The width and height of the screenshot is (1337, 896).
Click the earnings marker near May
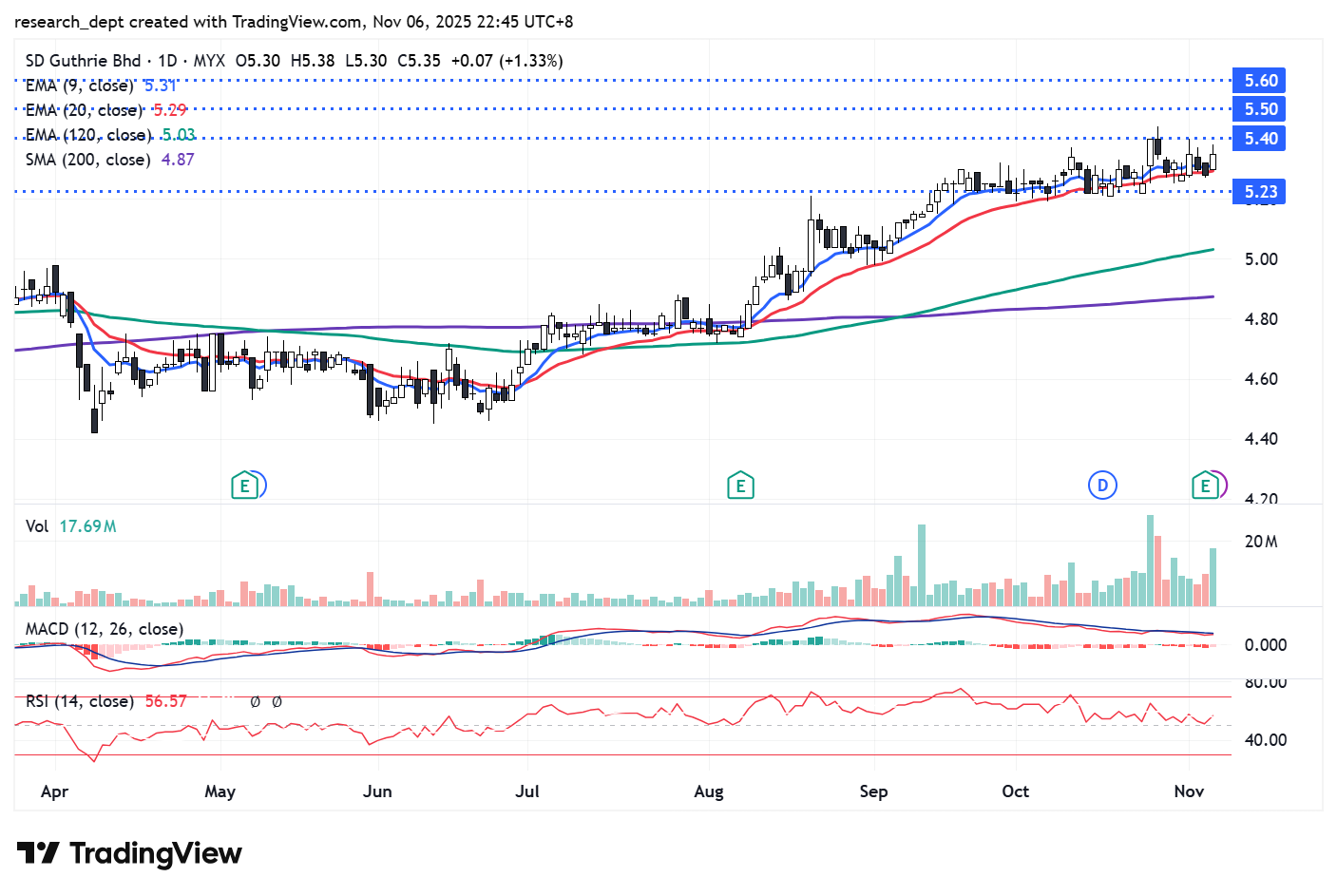[245, 486]
